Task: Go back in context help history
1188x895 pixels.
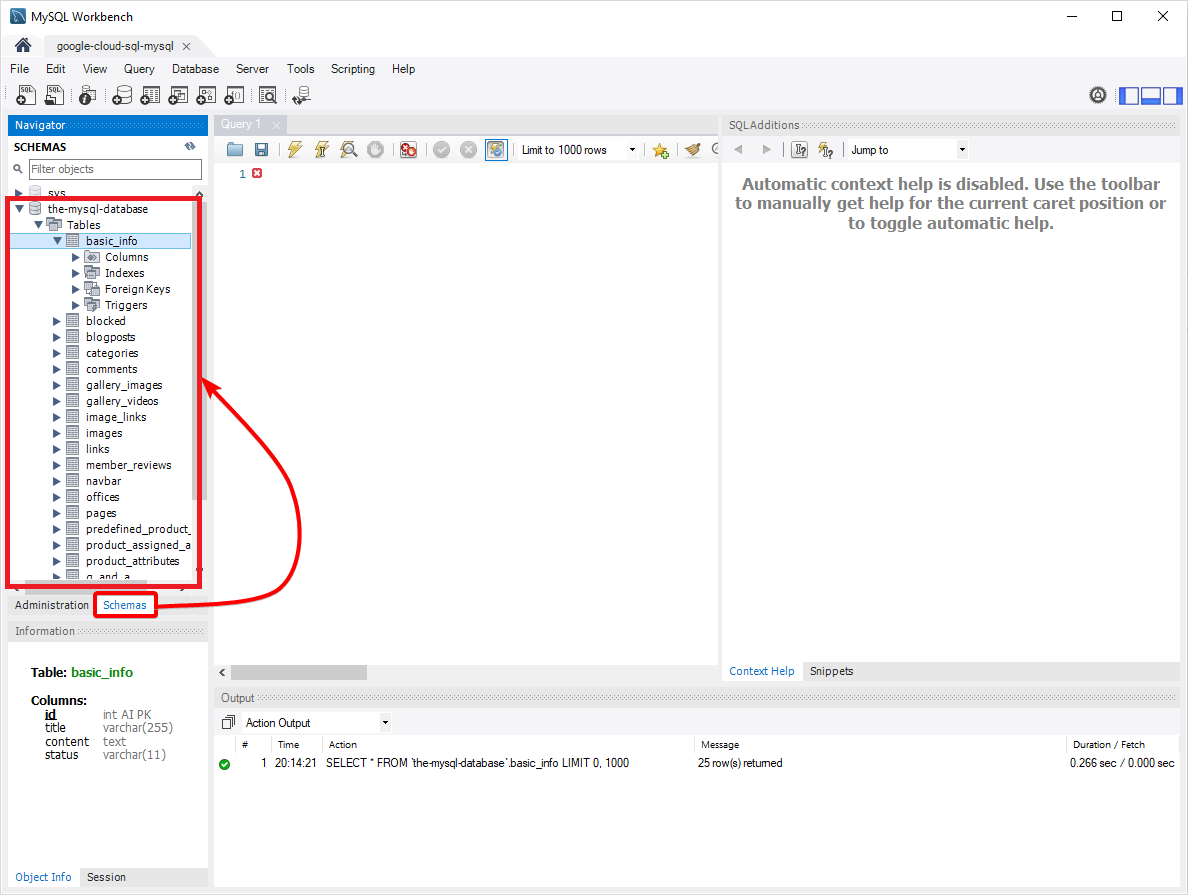Action: [738, 149]
